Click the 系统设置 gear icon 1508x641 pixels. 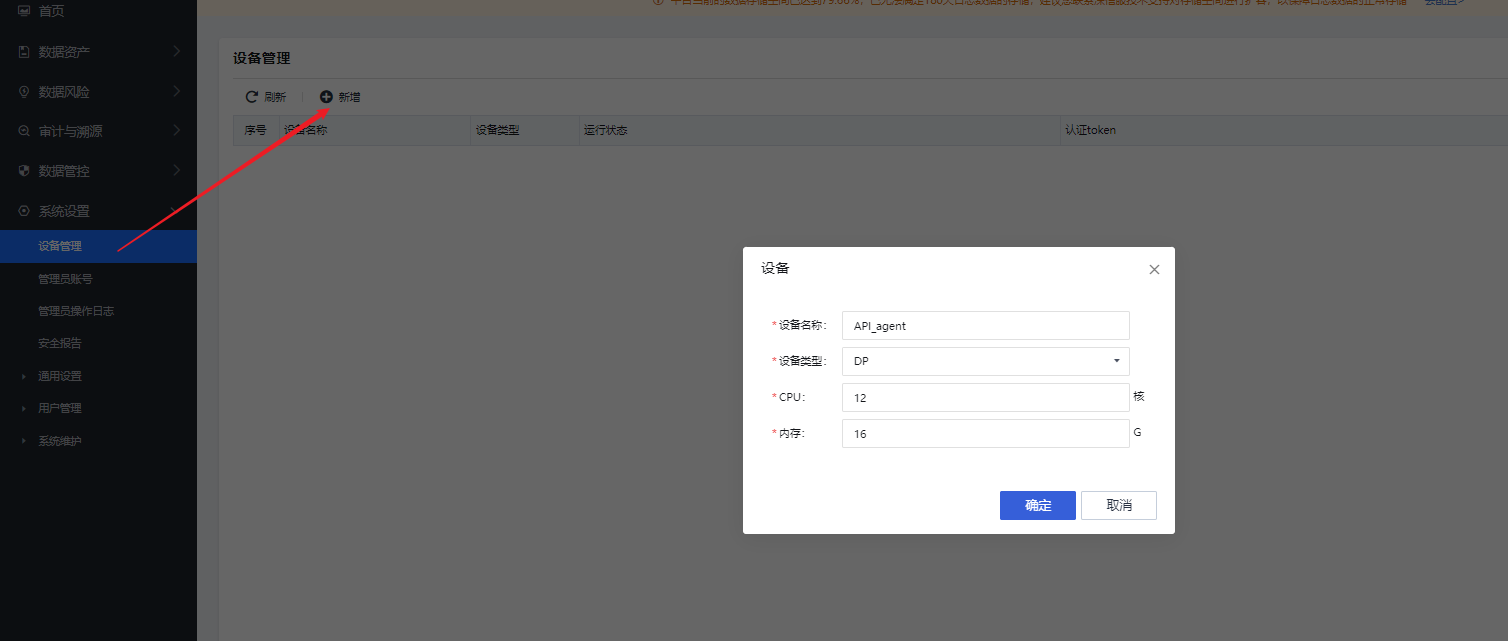tap(22, 211)
